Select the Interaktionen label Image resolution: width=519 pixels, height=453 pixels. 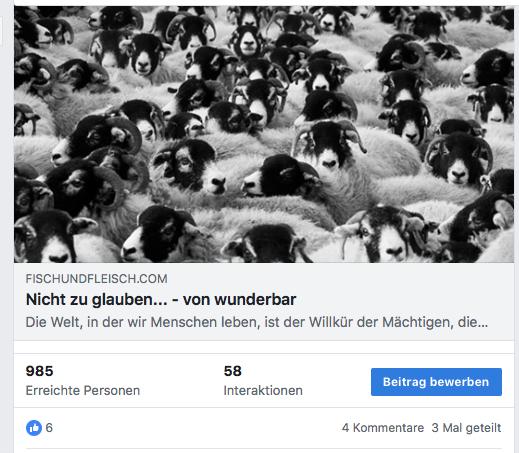click(x=263, y=390)
